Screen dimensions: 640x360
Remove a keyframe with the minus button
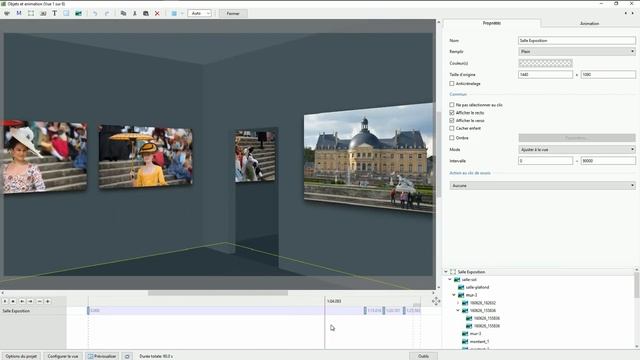pos(40,301)
